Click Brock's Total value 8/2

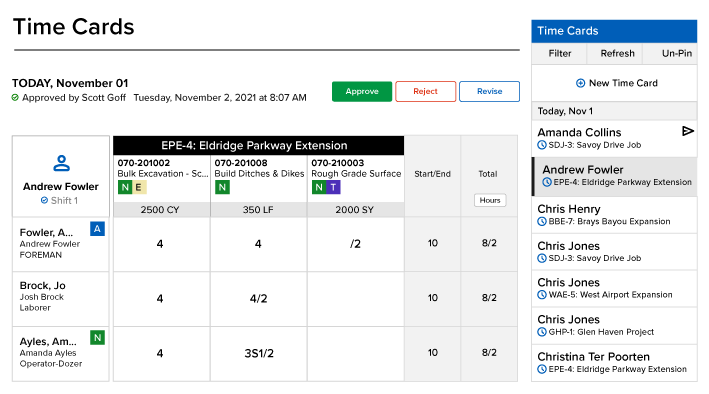point(489,298)
